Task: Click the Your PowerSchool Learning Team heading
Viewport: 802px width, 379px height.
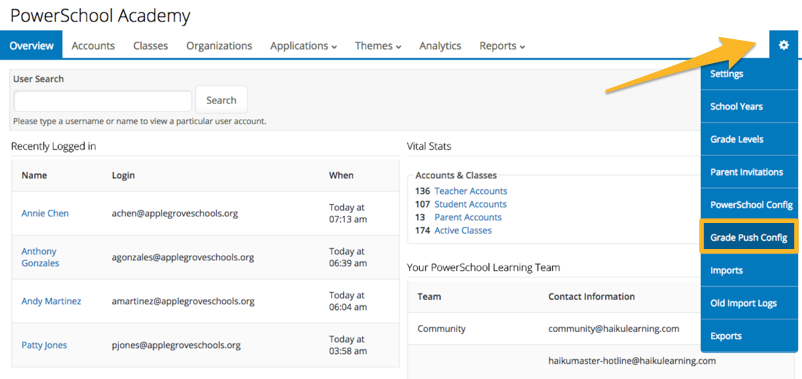Action: pos(483,267)
